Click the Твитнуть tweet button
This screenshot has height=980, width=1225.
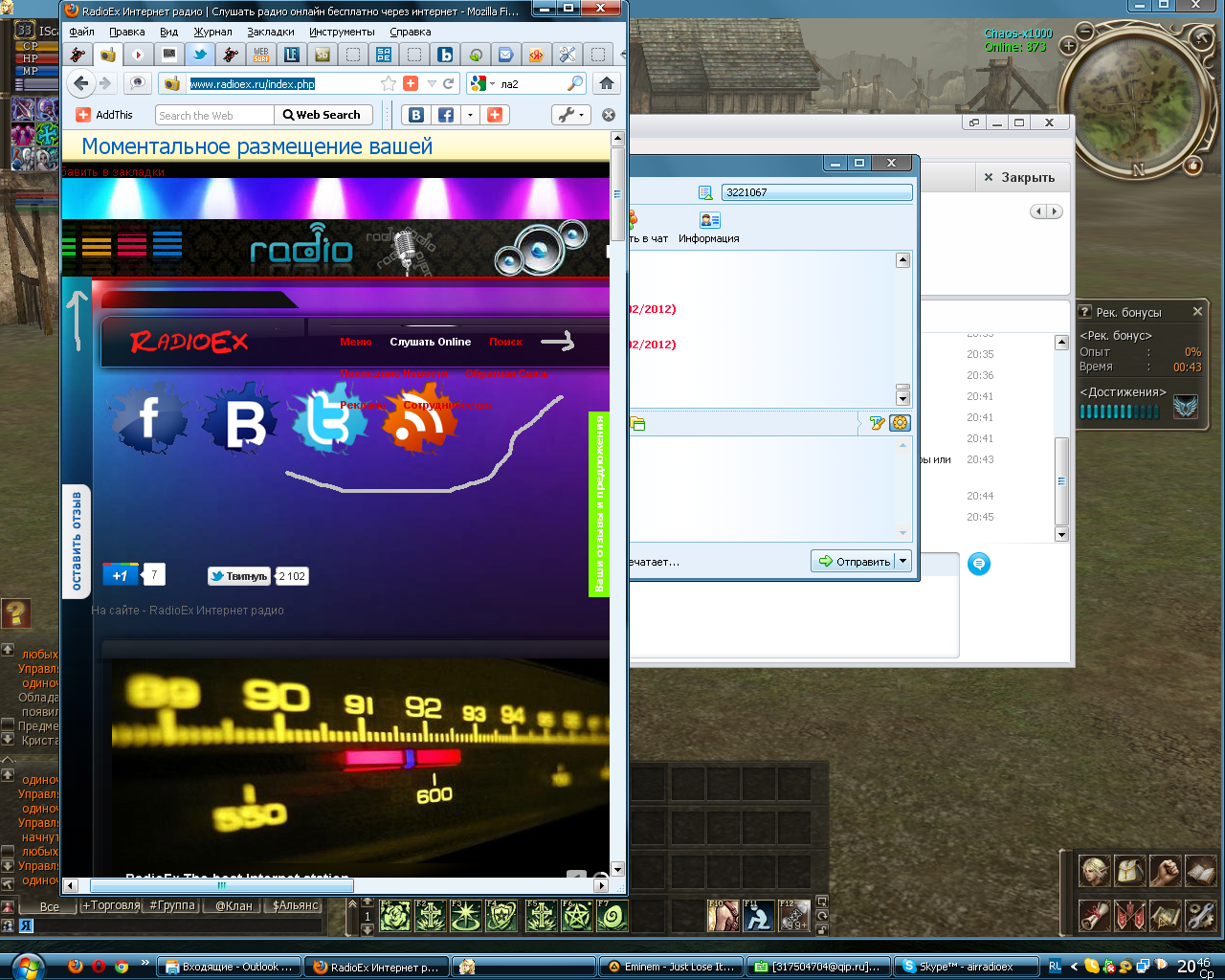click(240, 576)
